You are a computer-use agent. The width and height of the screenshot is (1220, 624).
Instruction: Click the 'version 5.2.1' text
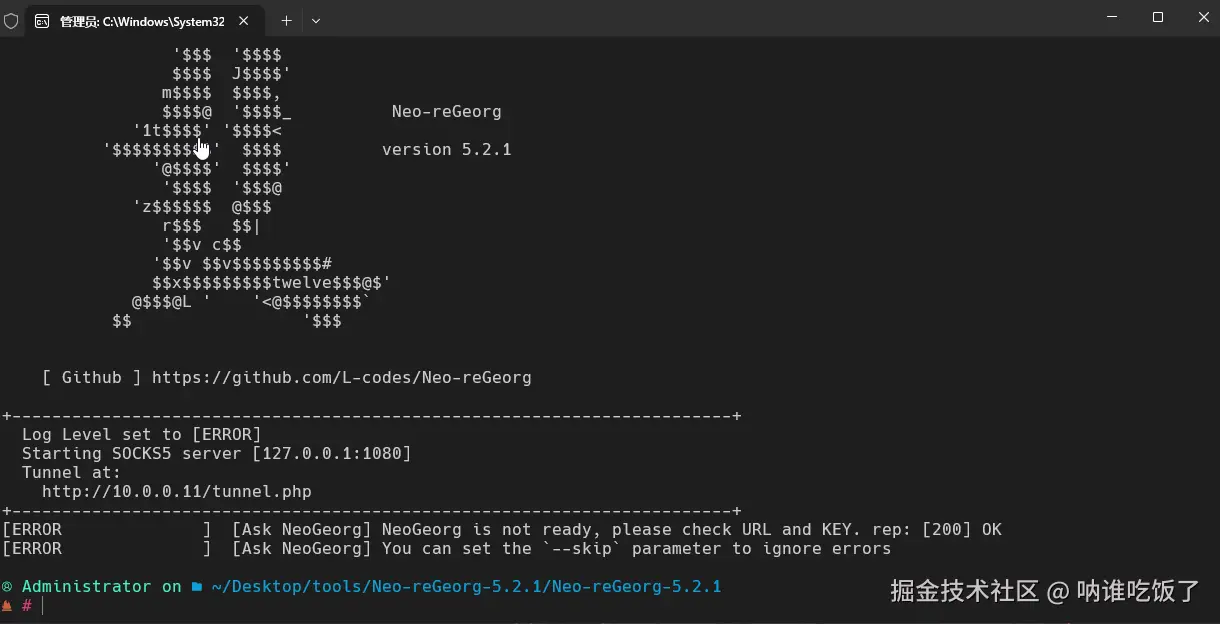pos(446,150)
